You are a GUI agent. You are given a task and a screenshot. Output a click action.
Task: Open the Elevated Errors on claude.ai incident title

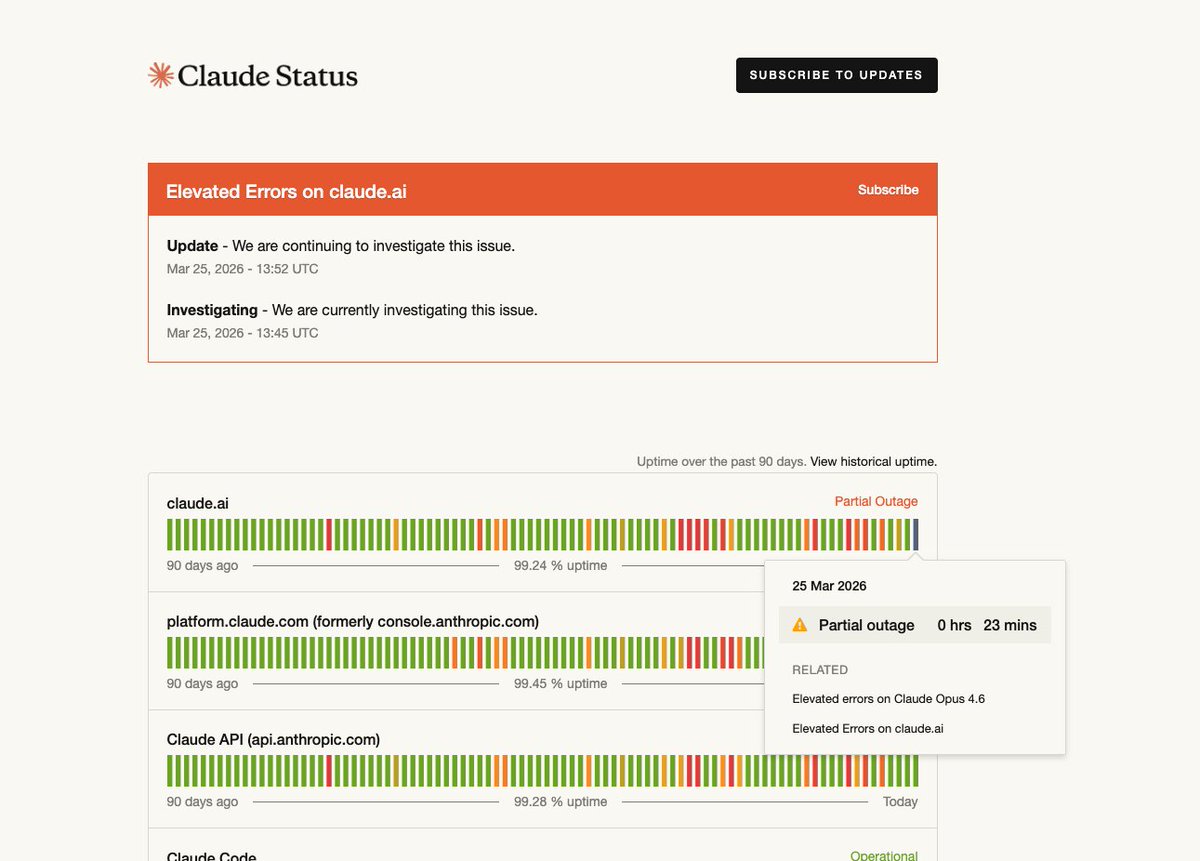[x=286, y=191]
